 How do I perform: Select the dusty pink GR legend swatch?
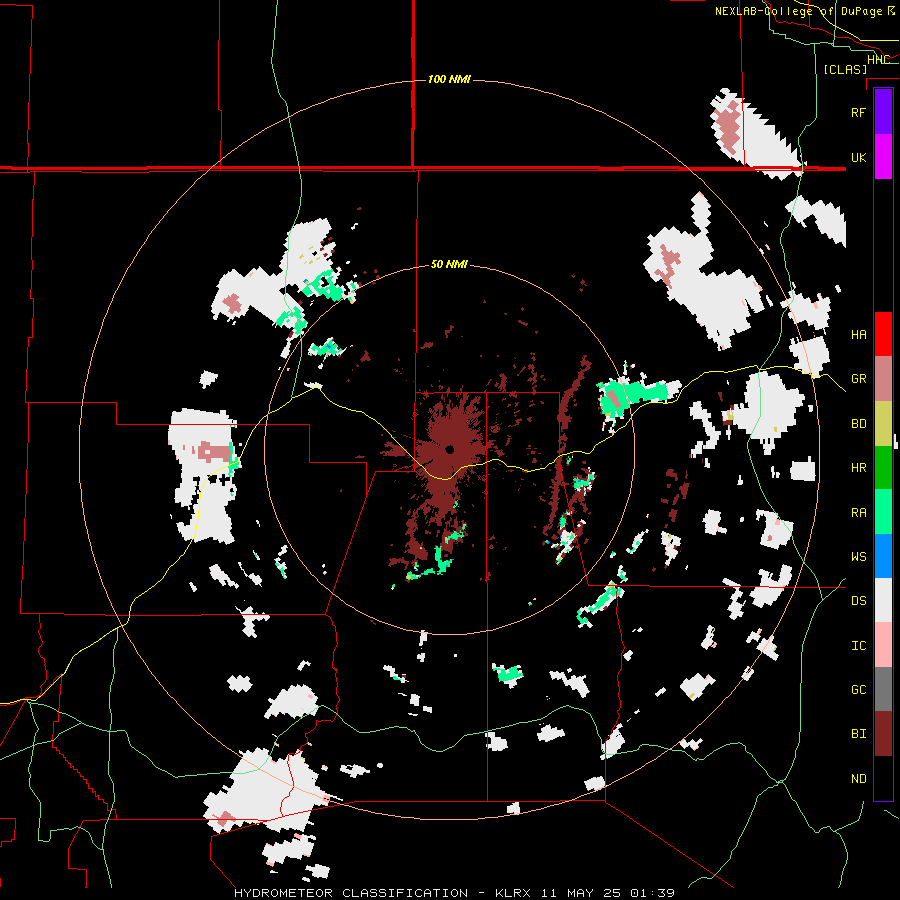pos(883,379)
